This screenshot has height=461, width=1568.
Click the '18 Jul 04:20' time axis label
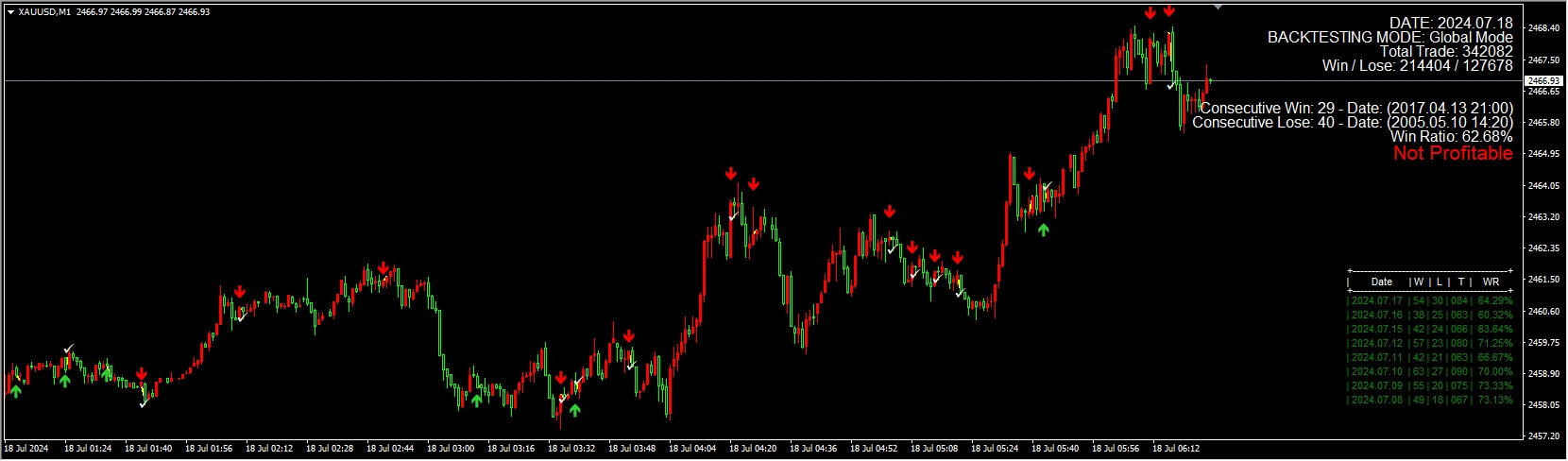[753, 449]
